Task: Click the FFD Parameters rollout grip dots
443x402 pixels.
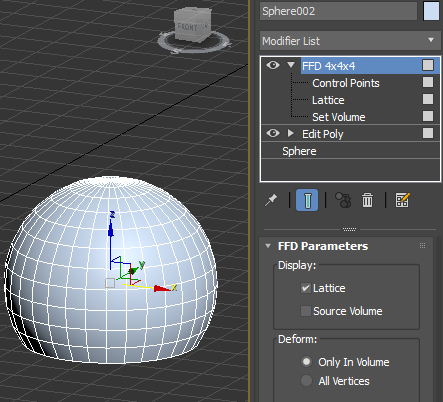Action: pyautogui.click(x=422, y=246)
